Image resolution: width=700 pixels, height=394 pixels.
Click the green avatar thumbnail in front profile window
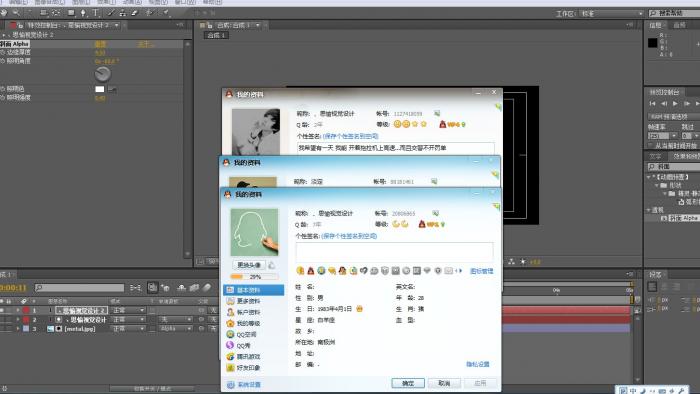click(x=254, y=232)
